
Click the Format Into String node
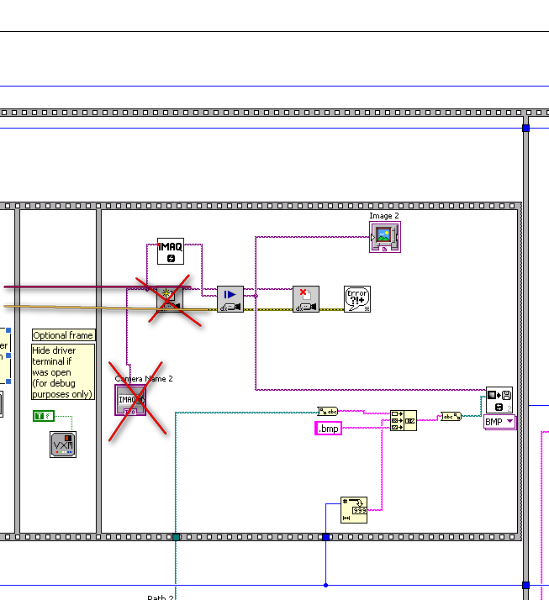pos(354,510)
